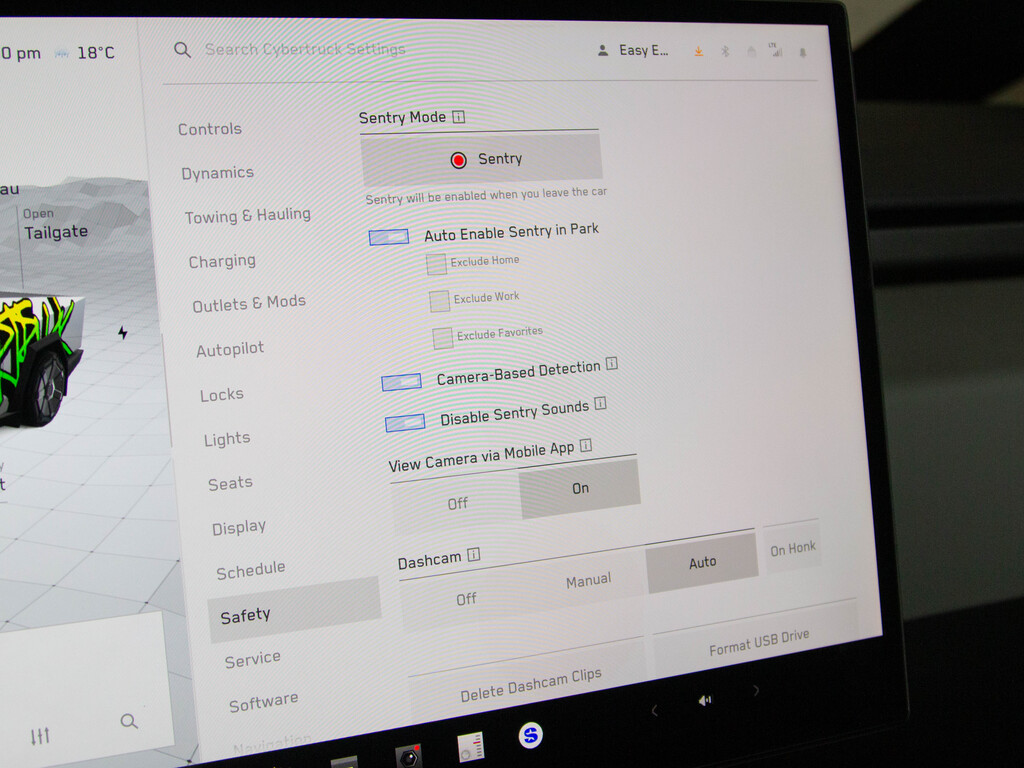Set Dashcam to On Honk
Screen dimensions: 1024x768
(x=793, y=548)
